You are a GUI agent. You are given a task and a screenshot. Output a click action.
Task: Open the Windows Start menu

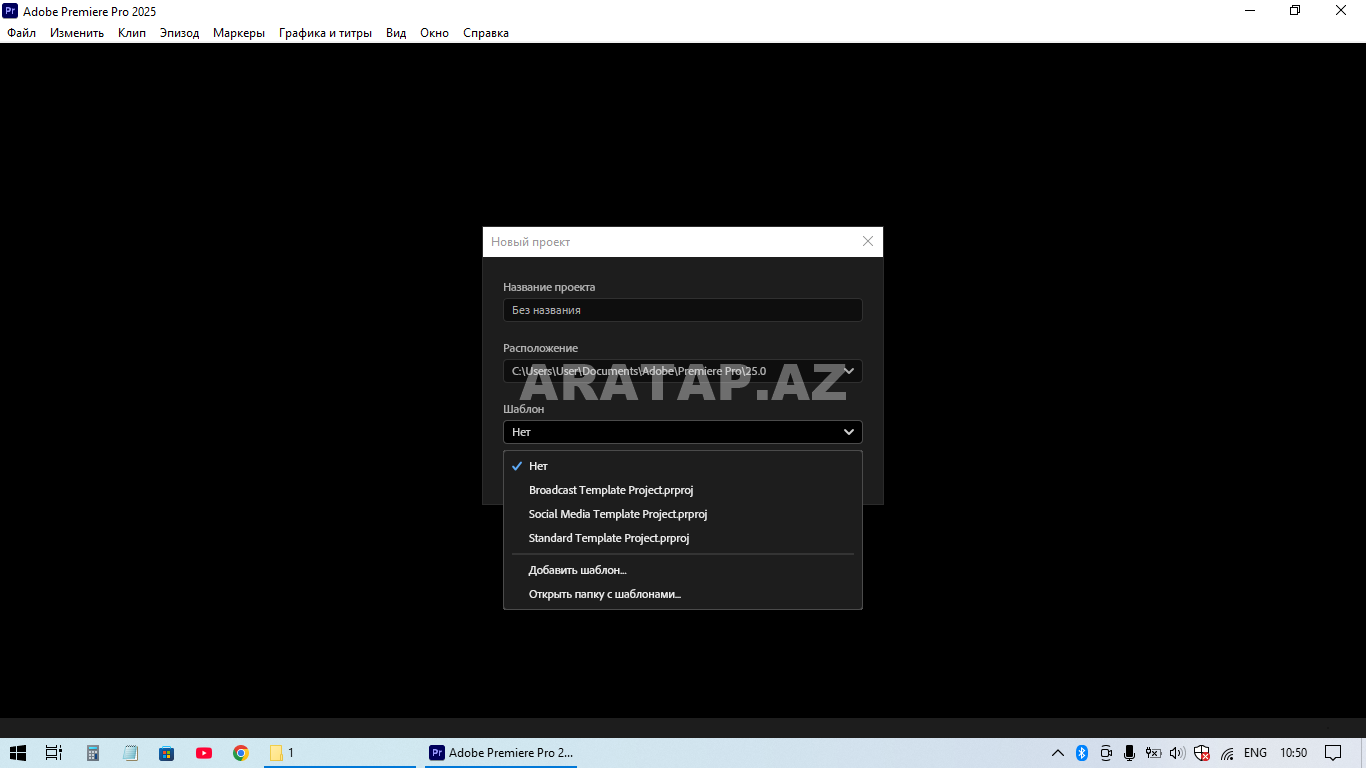17,753
